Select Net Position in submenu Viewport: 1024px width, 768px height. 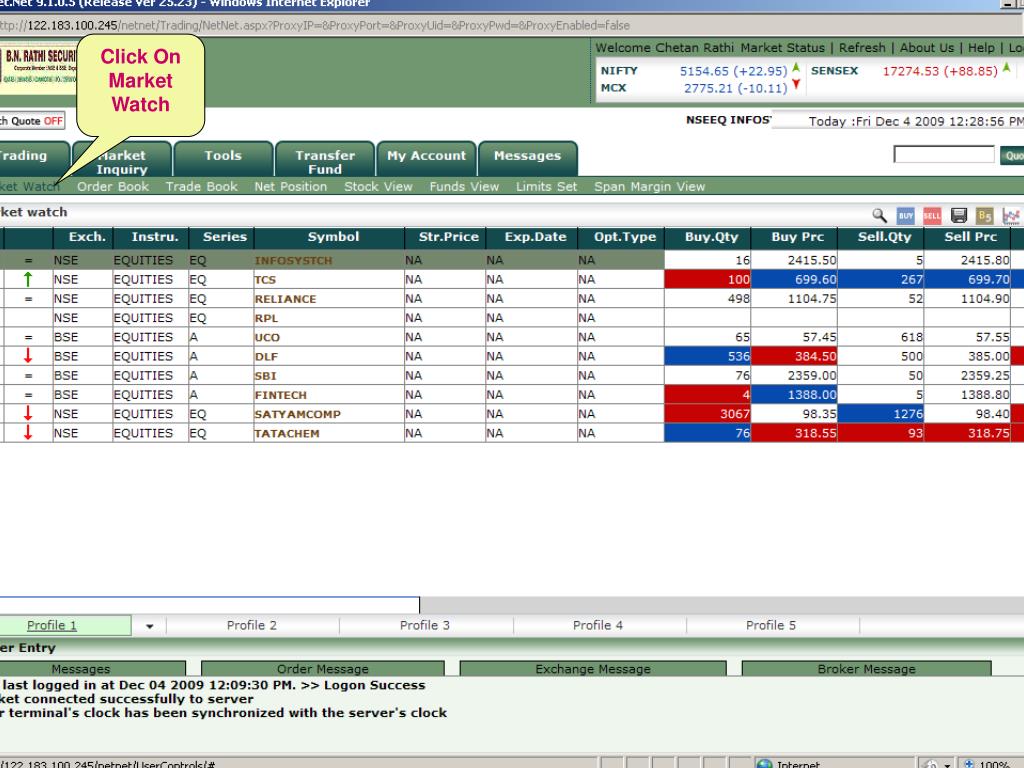click(x=291, y=187)
